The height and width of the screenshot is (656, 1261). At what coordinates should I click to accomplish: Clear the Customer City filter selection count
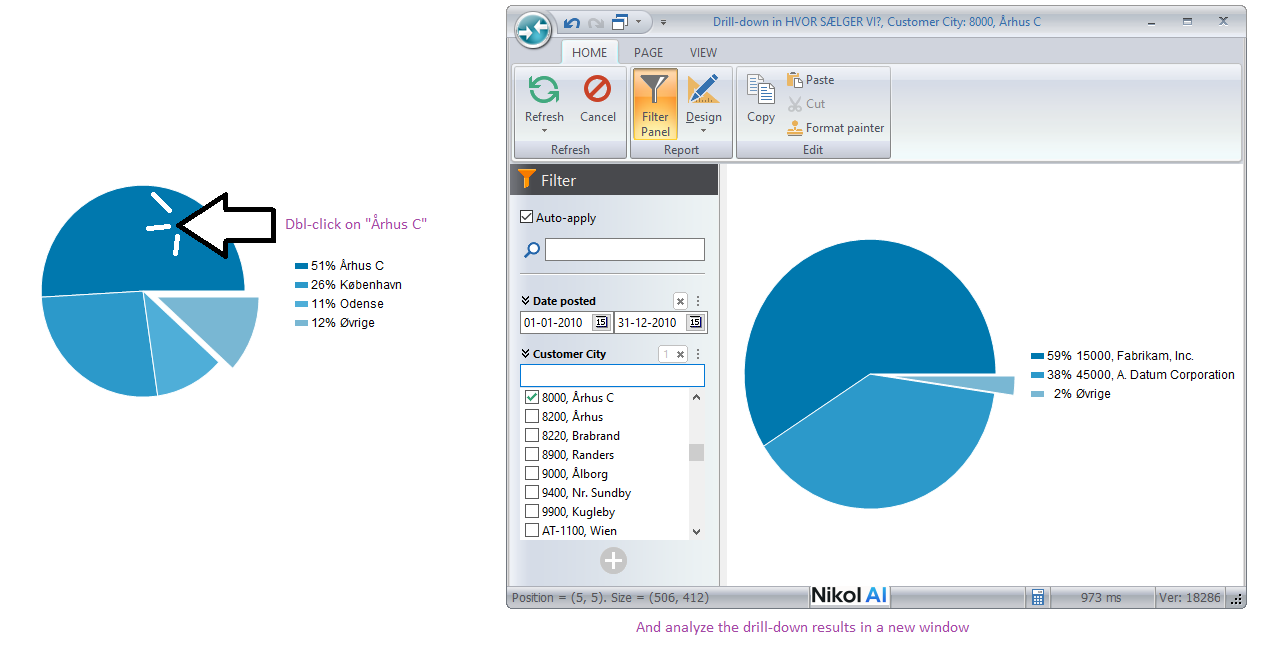(673, 354)
